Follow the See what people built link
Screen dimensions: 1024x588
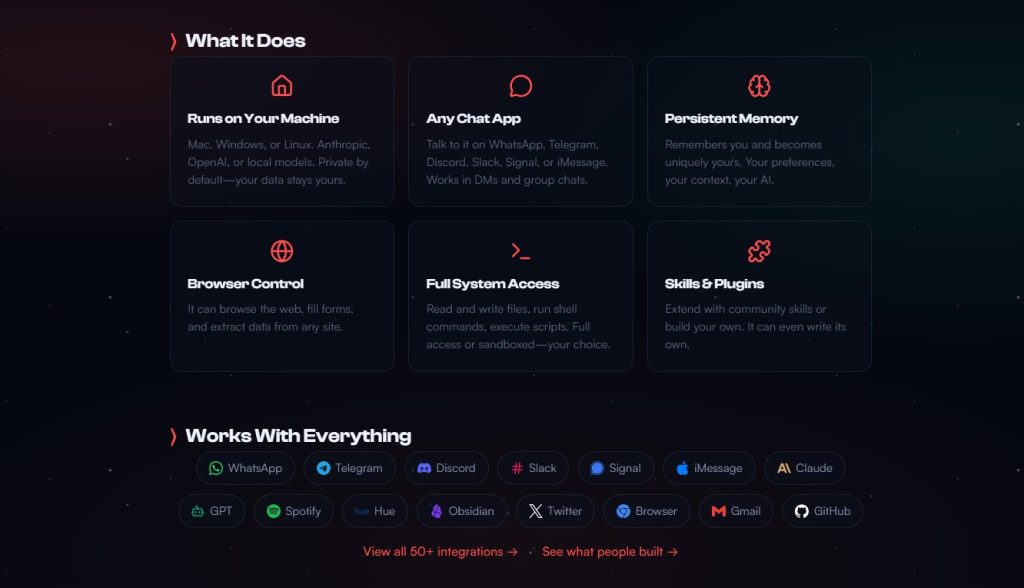(610, 552)
